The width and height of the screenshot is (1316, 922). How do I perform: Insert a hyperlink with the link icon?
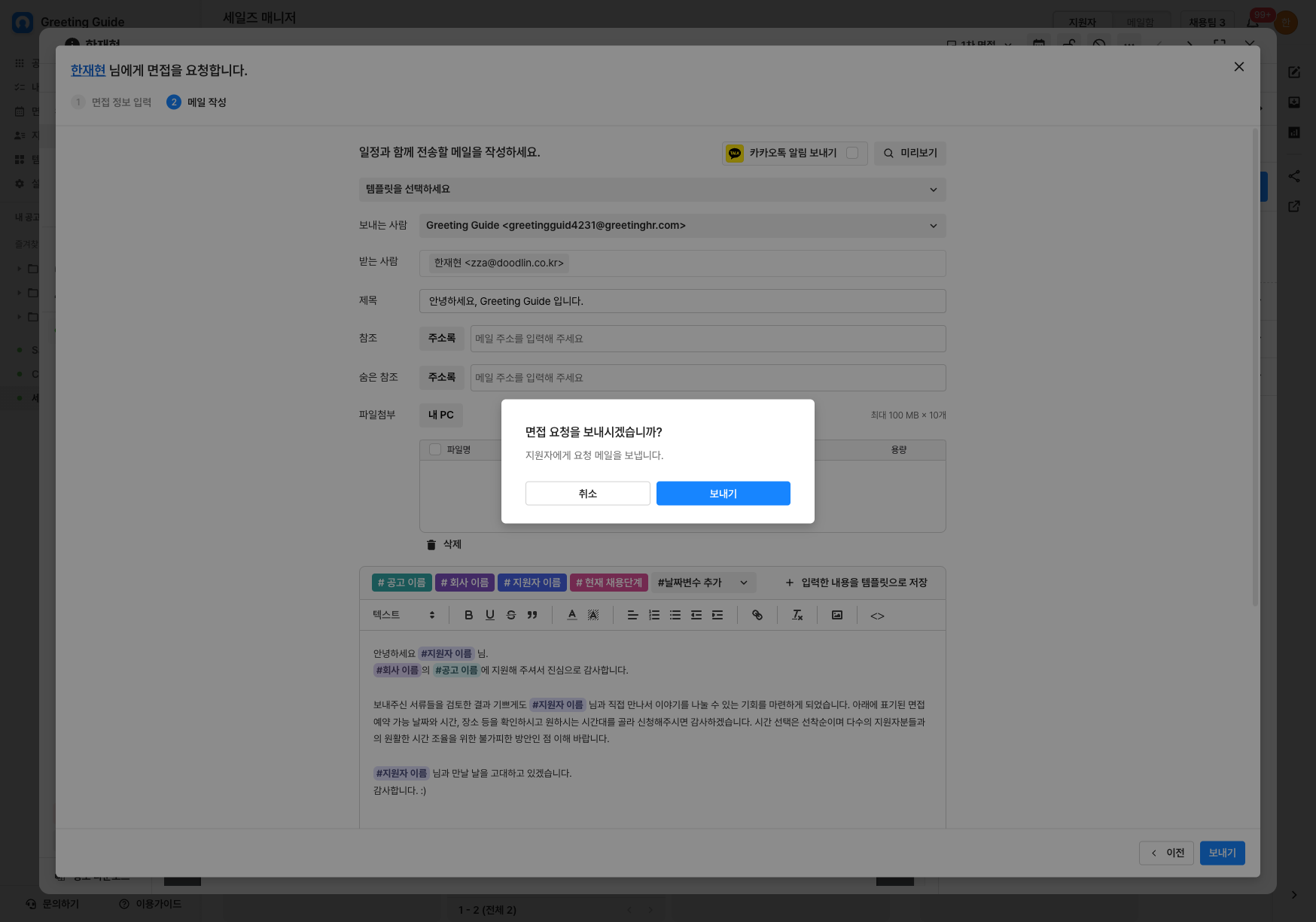tap(757, 615)
